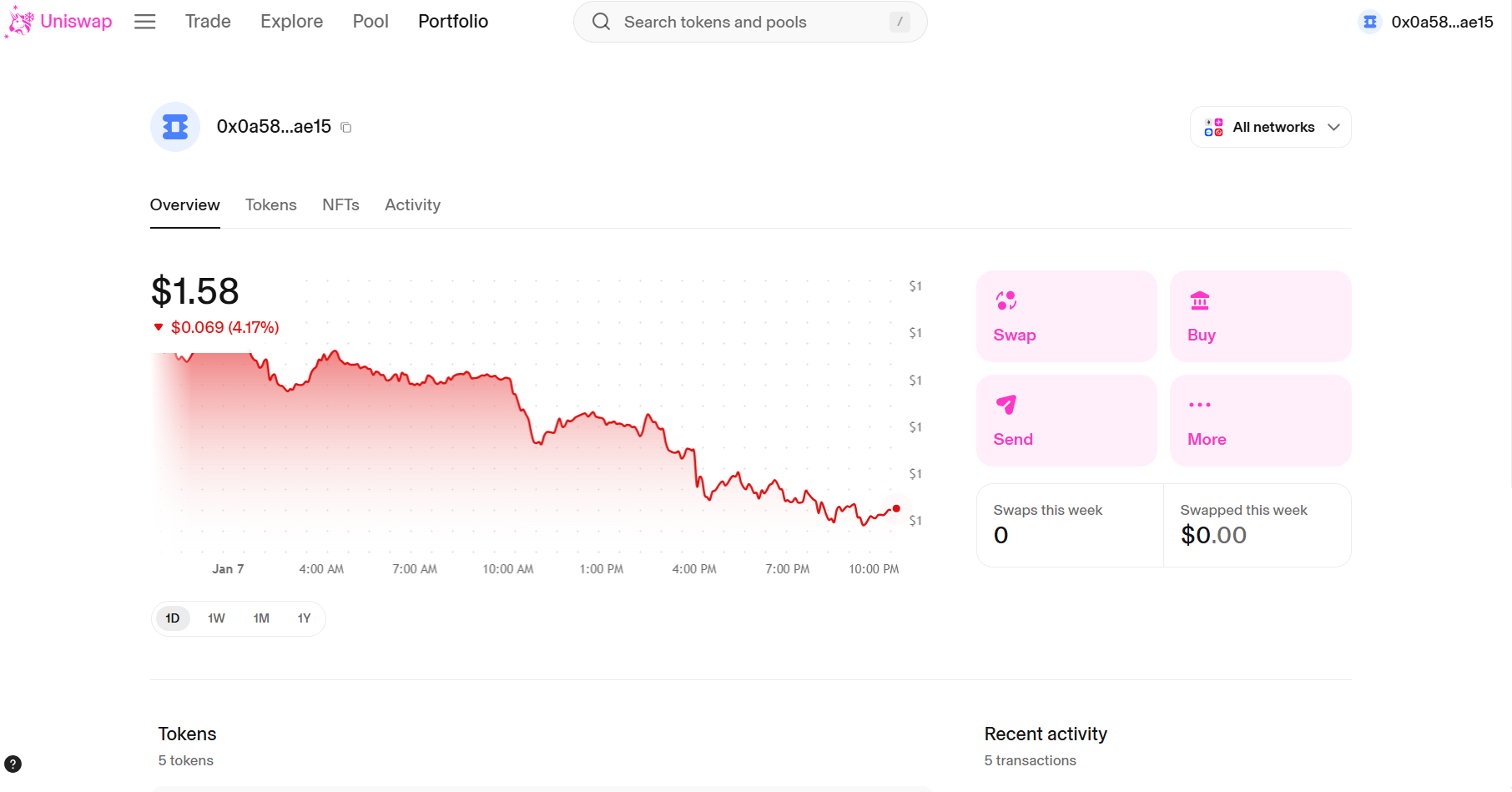Open the Activity tab
Viewport: 1512px width, 792px height.
click(x=412, y=204)
